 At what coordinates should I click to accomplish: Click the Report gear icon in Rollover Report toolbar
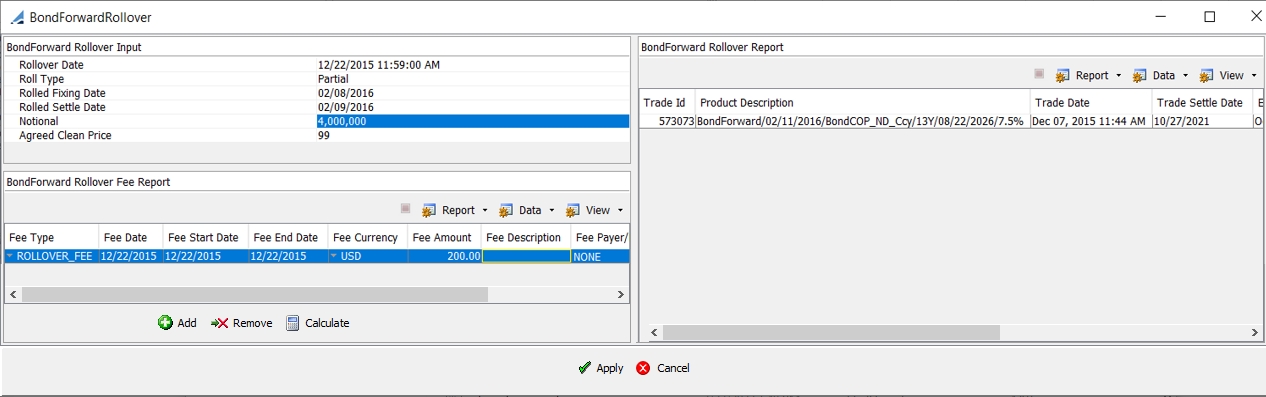pos(1063,75)
